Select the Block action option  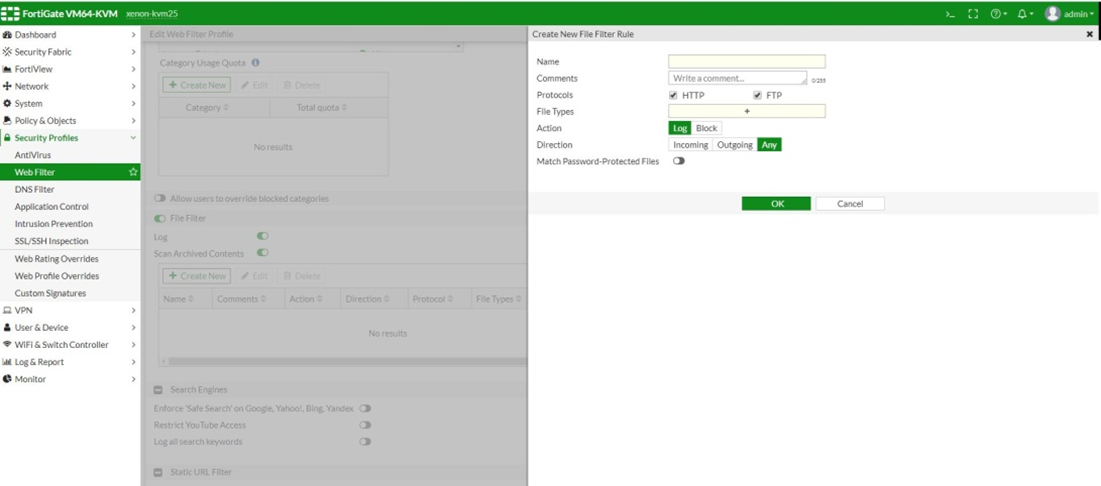coord(707,129)
